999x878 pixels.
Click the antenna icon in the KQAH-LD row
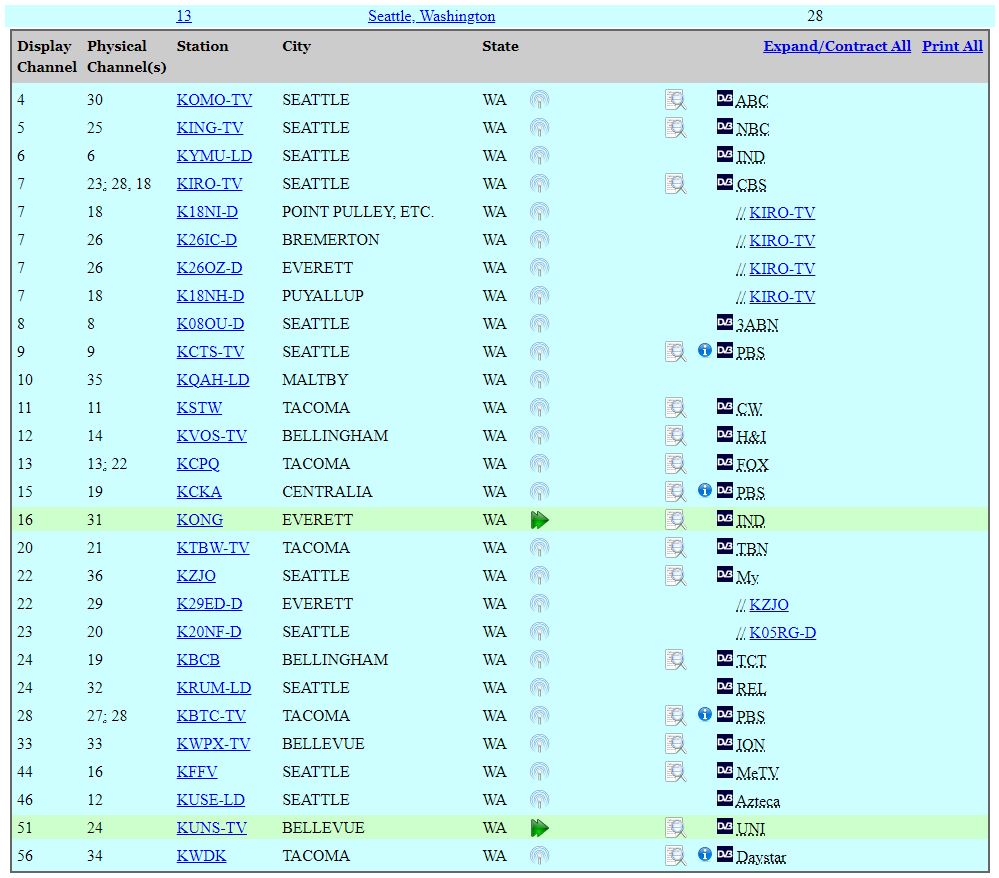click(x=539, y=380)
